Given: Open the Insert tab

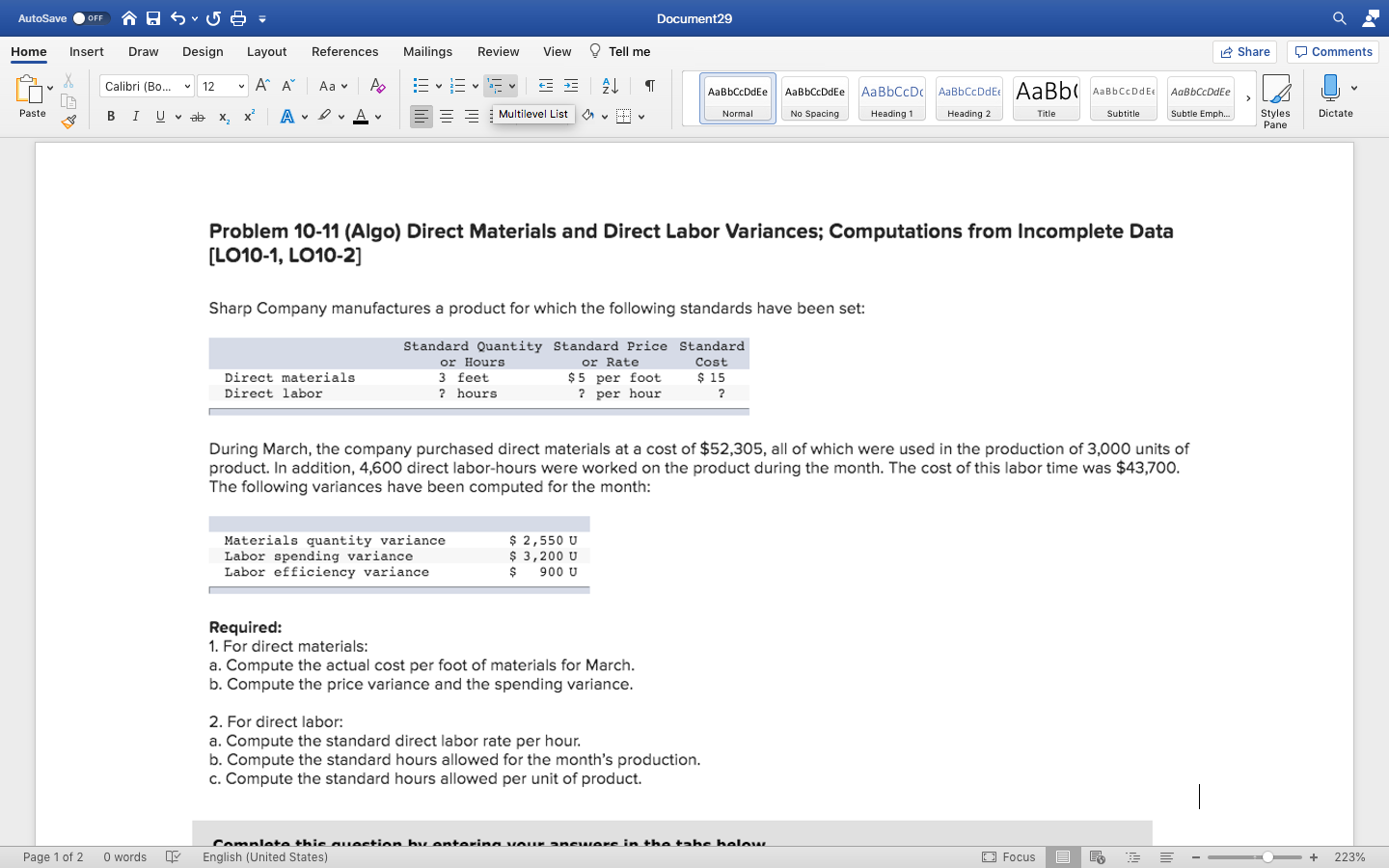Looking at the screenshot, I should pos(87,51).
